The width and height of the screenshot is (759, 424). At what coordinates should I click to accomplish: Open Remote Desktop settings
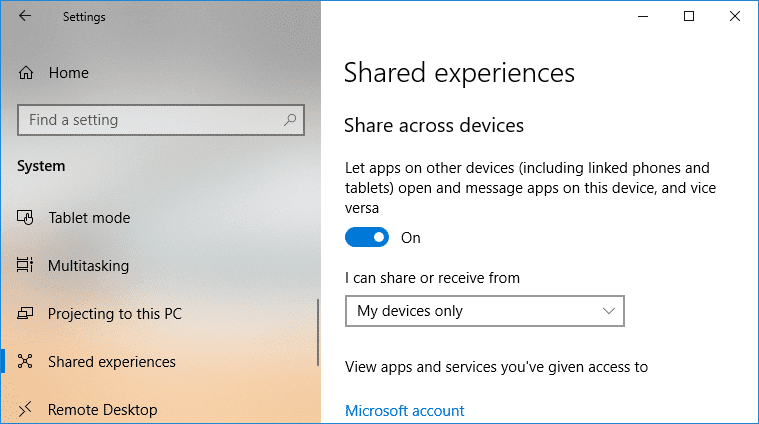pyautogui.click(x=102, y=409)
